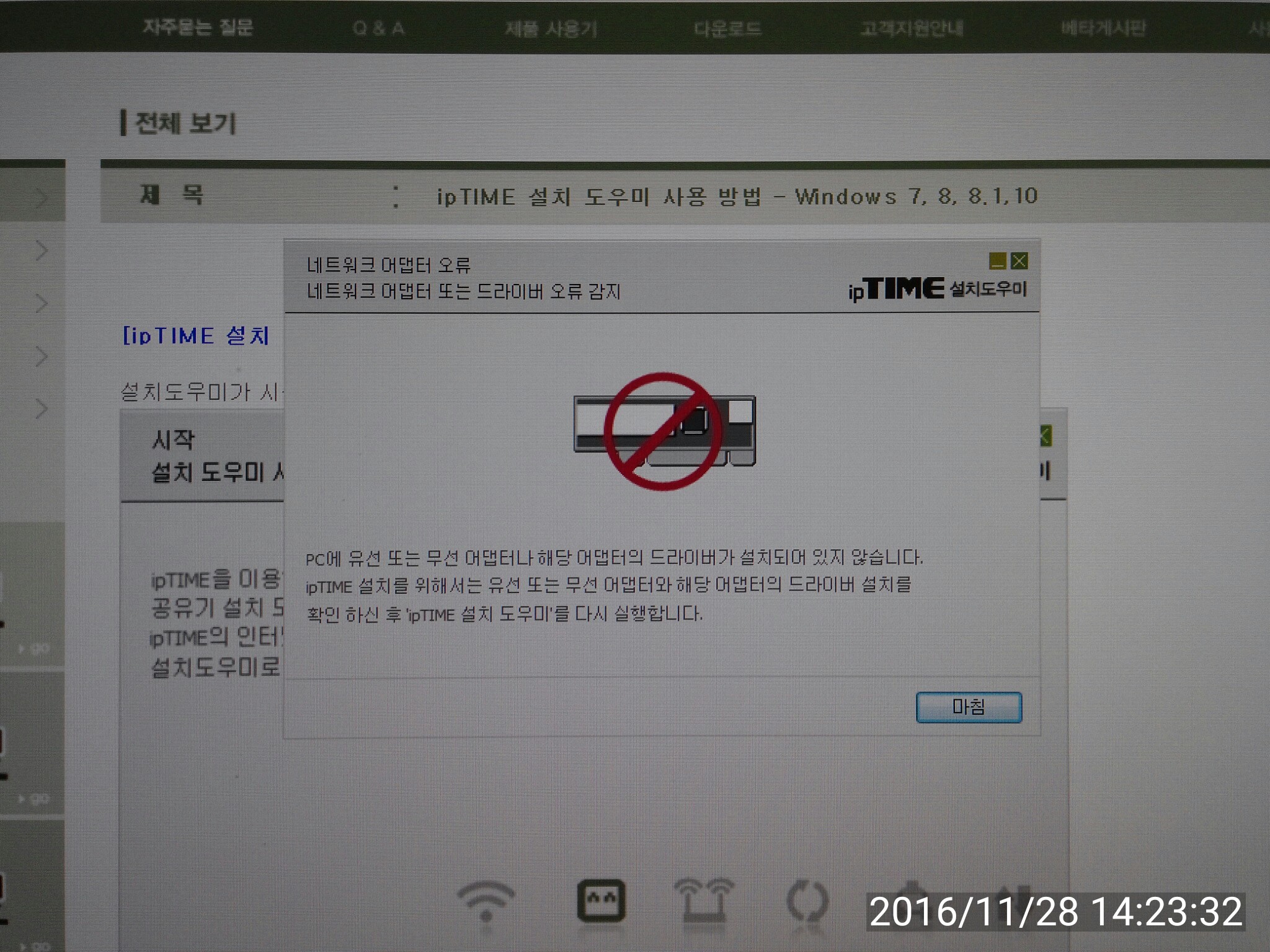Open the 고객지원안내 menu
This screenshot has height=952, width=1270.
912,28
